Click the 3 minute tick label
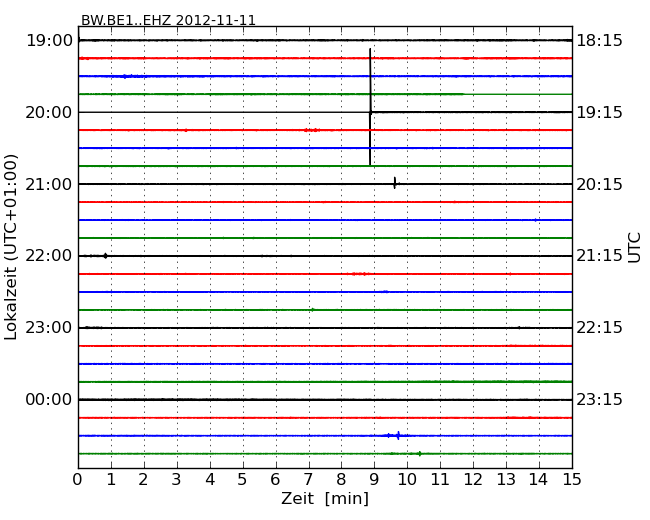The width and height of the screenshot is (650, 520). [x=177, y=479]
